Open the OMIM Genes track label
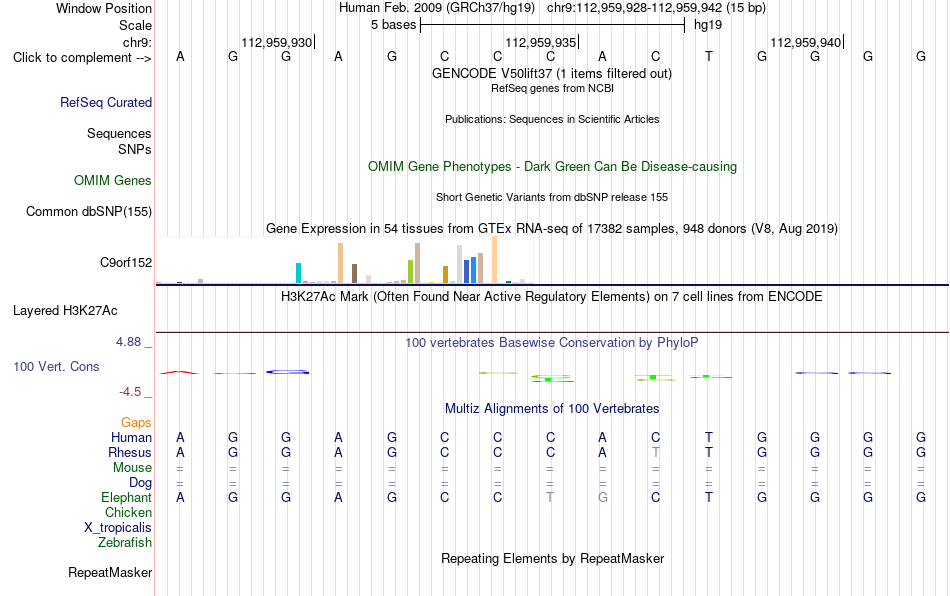Screen dimensions: 950x596 pyautogui.click(x=113, y=180)
